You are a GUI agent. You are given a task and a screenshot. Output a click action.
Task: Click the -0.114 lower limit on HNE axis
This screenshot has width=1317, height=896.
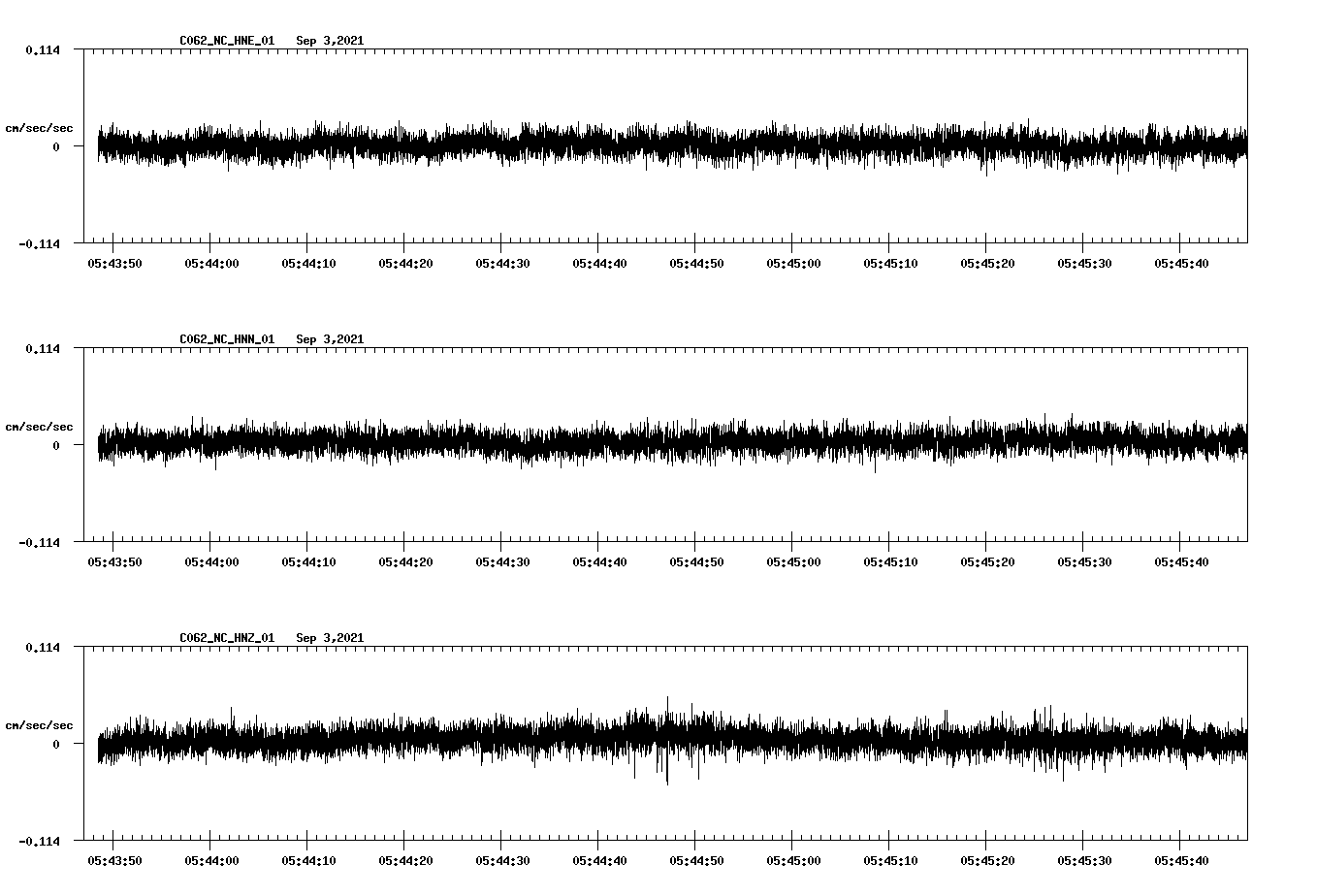(39, 243)
